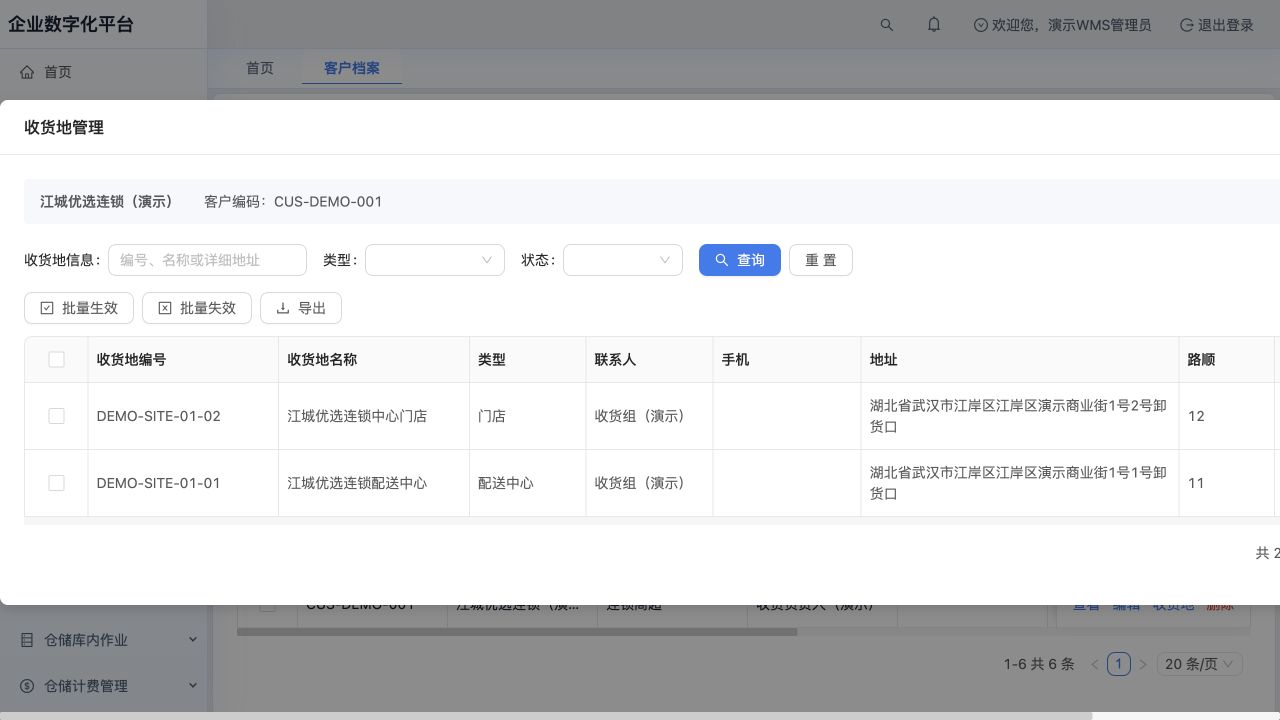Switch to the 客户档案 tab
Screen dimensions: 1280x720
352,68
